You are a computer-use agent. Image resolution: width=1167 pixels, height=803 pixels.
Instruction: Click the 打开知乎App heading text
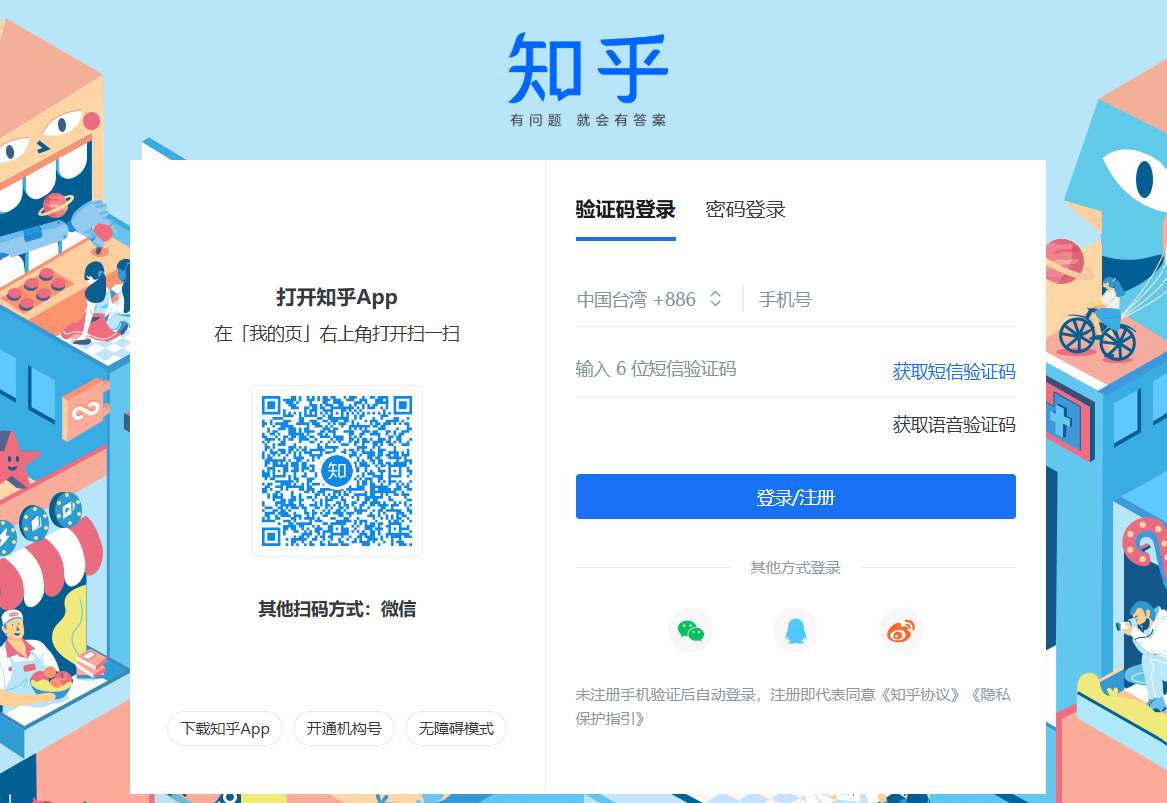pos(337,298)
